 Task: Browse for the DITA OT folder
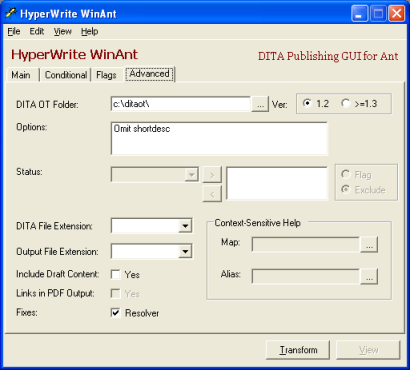260,104
